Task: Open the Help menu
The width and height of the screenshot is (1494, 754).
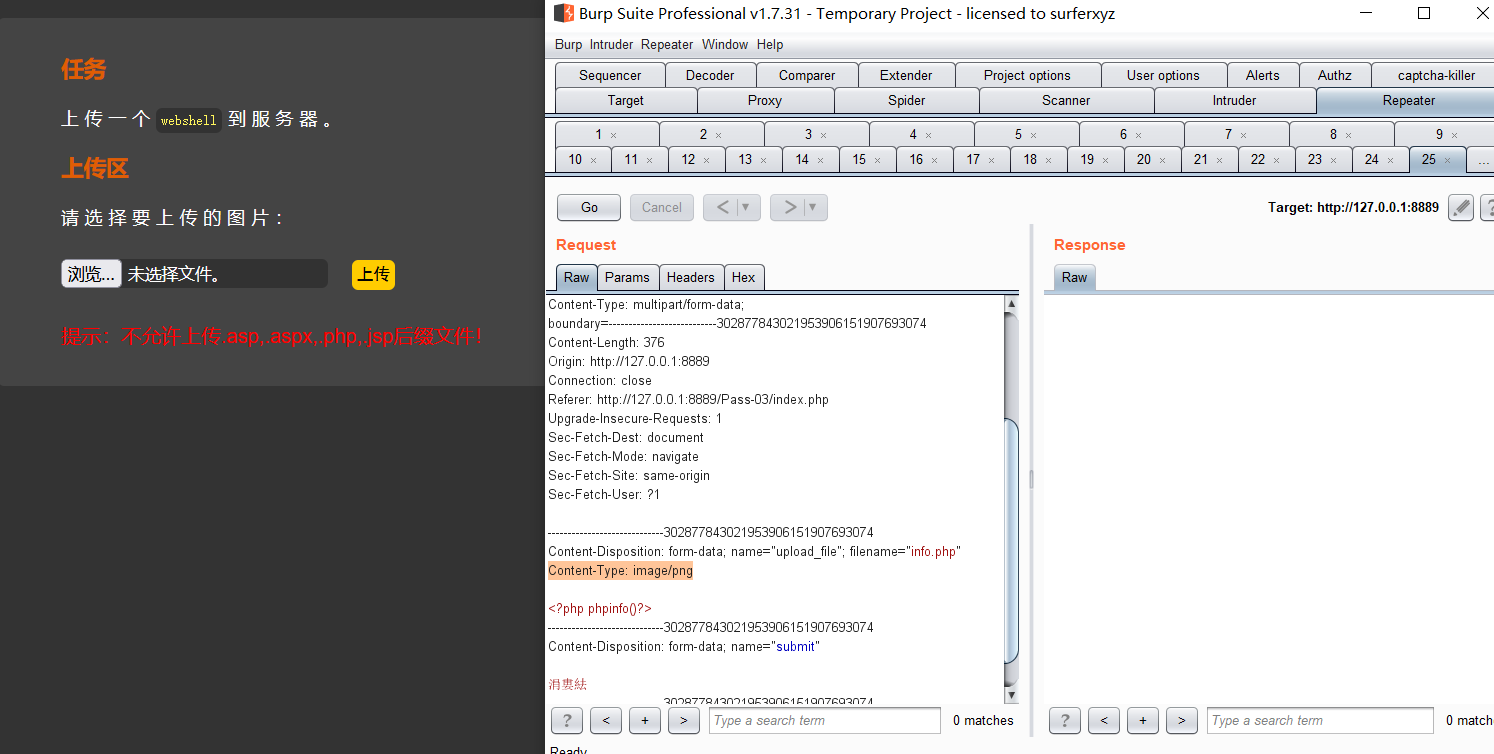Action: 770,44
